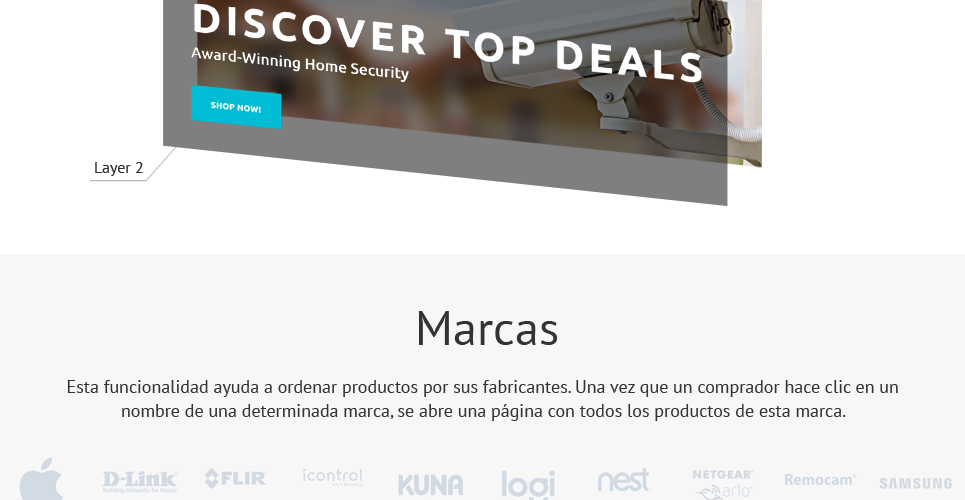
Task: Select the Remocam brand logo
Action: [820, 480]
